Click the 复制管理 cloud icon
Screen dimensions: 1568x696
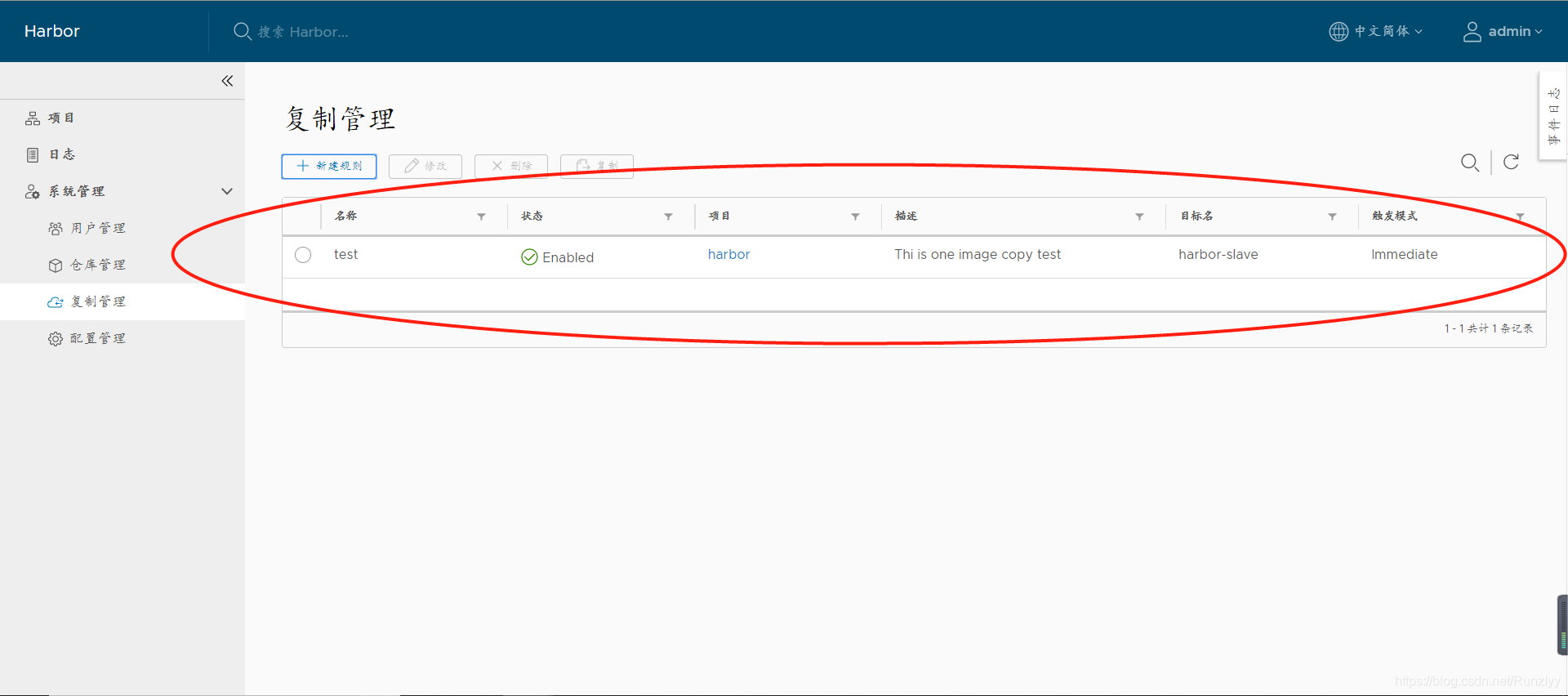pos(56,301)
